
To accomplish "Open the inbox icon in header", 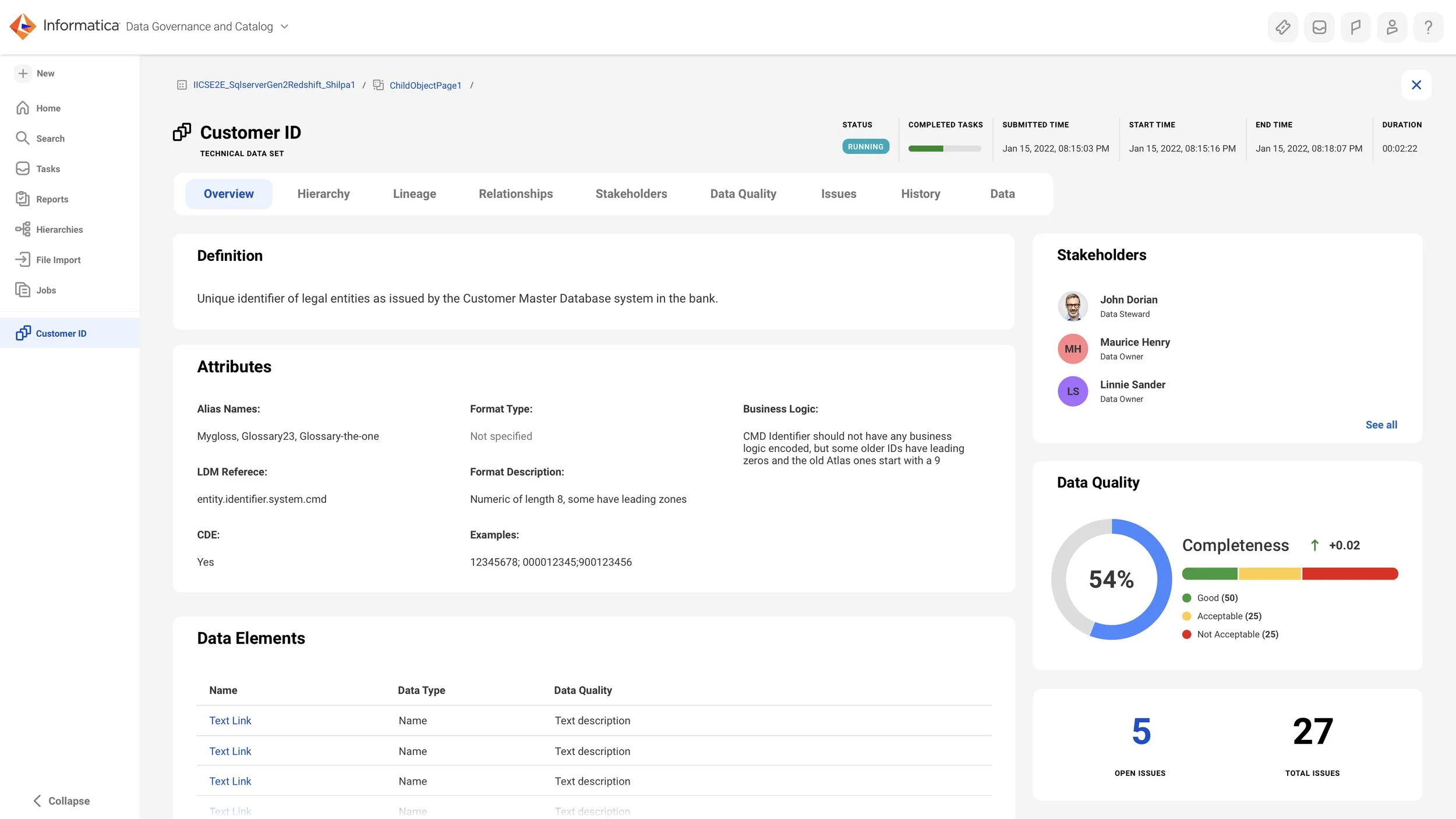I will coord(1319,27).
